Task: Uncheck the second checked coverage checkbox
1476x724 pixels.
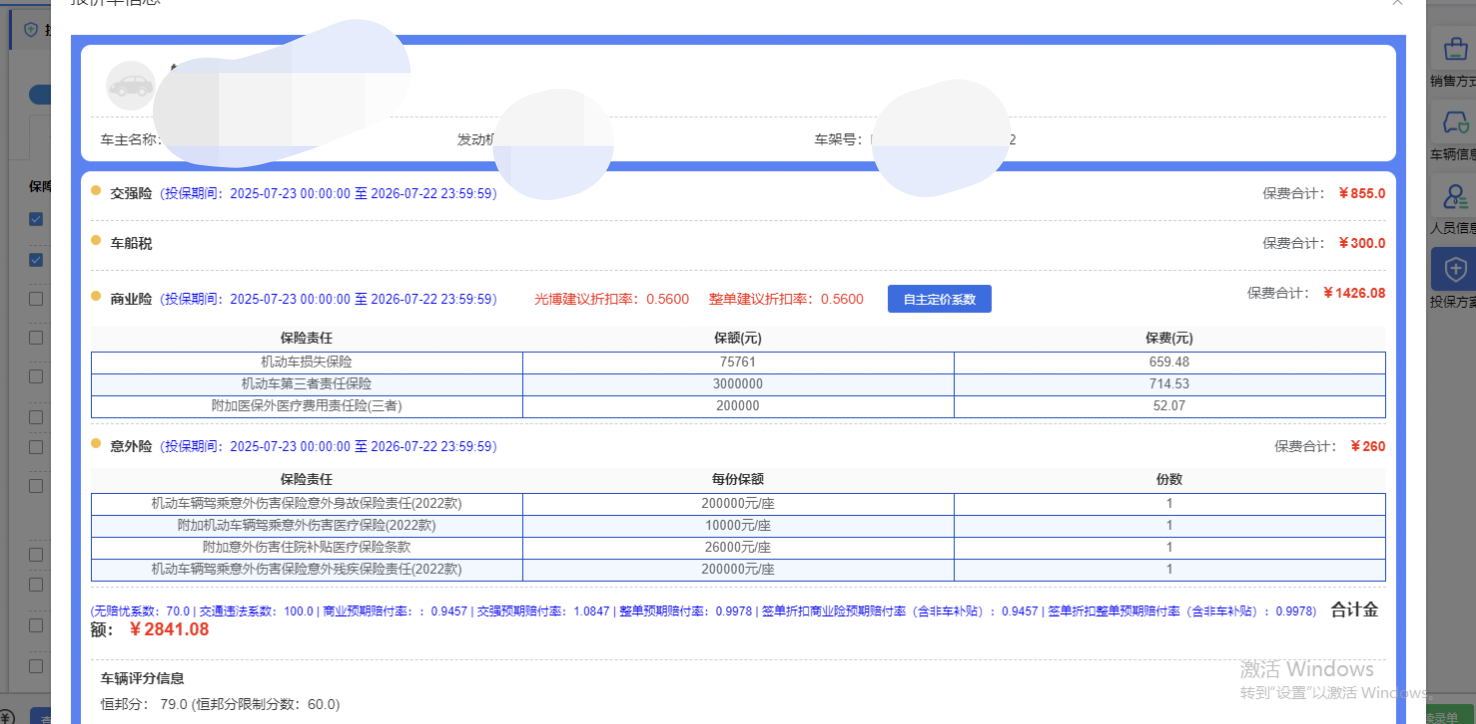Action: pos(36,260)
